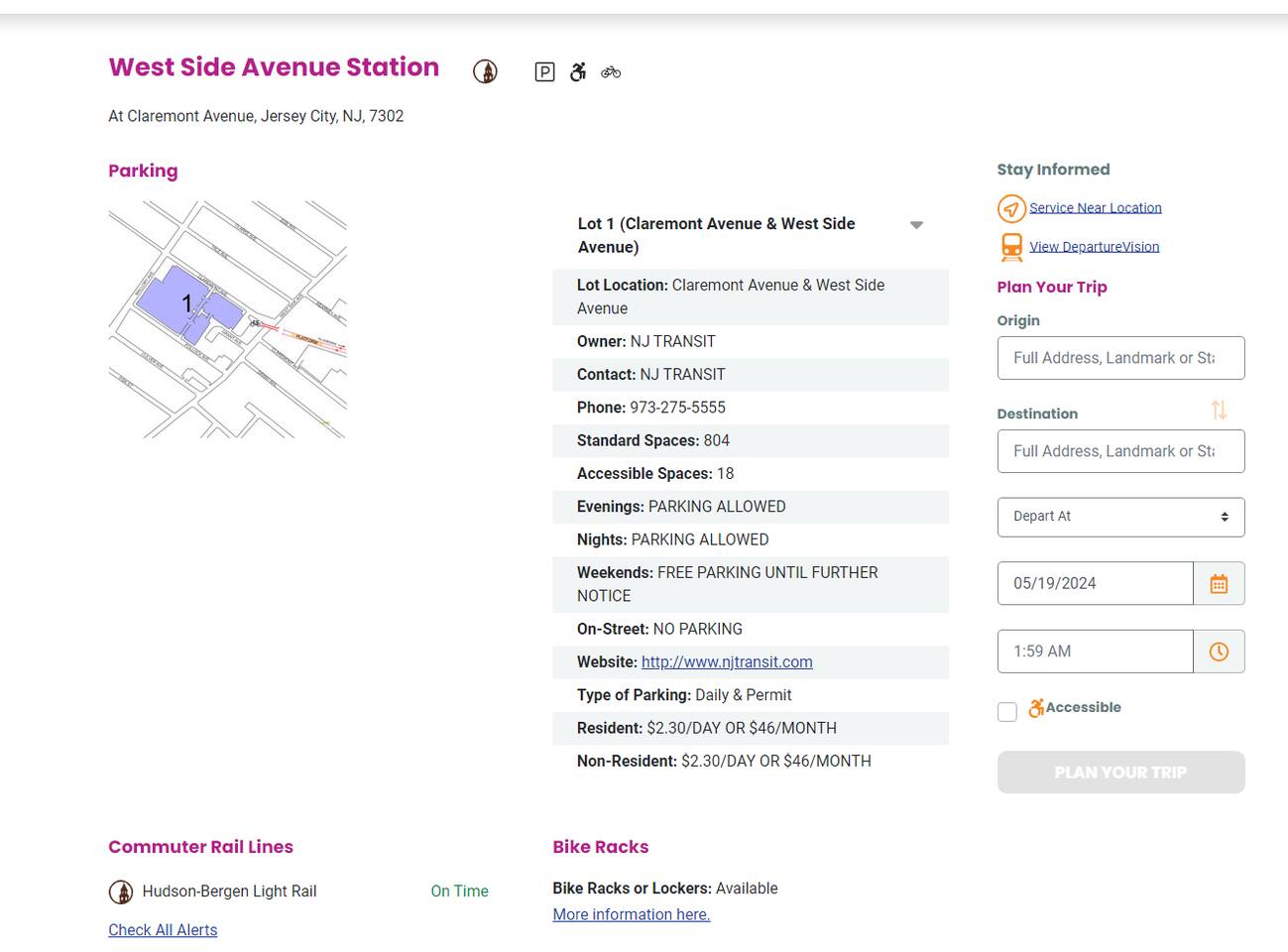Open the Depart At dropdown
Screen dimensions: 1288x952
click(x=1120, y=517)
